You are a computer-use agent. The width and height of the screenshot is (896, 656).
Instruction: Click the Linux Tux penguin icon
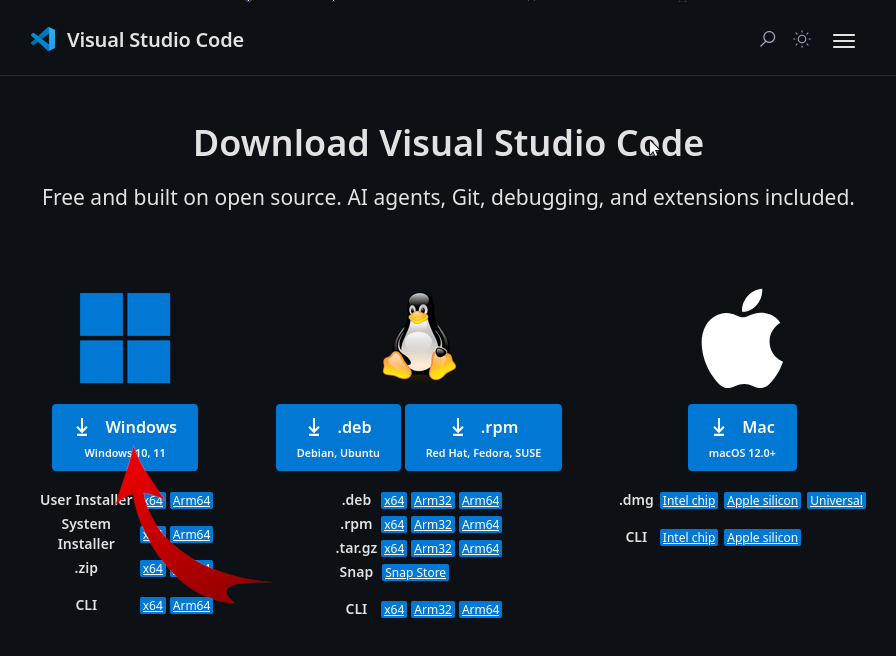coord(419,336)
